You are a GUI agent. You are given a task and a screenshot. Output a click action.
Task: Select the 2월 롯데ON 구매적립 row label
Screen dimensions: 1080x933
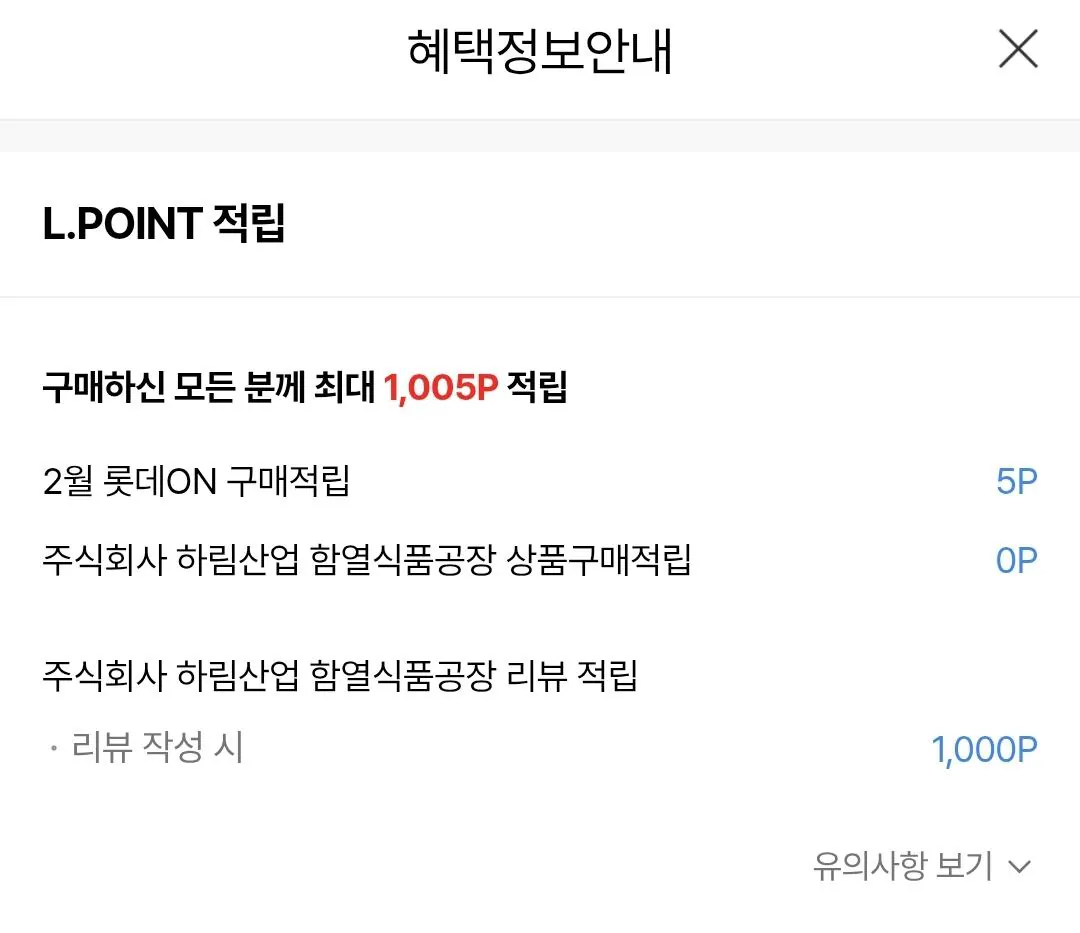click(x=196, y=482)
